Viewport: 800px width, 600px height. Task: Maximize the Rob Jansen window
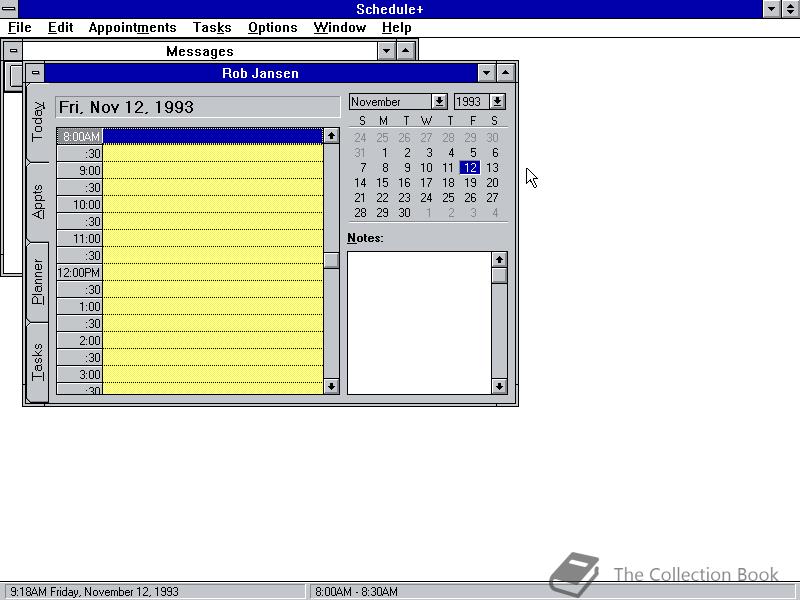point(505,73)
